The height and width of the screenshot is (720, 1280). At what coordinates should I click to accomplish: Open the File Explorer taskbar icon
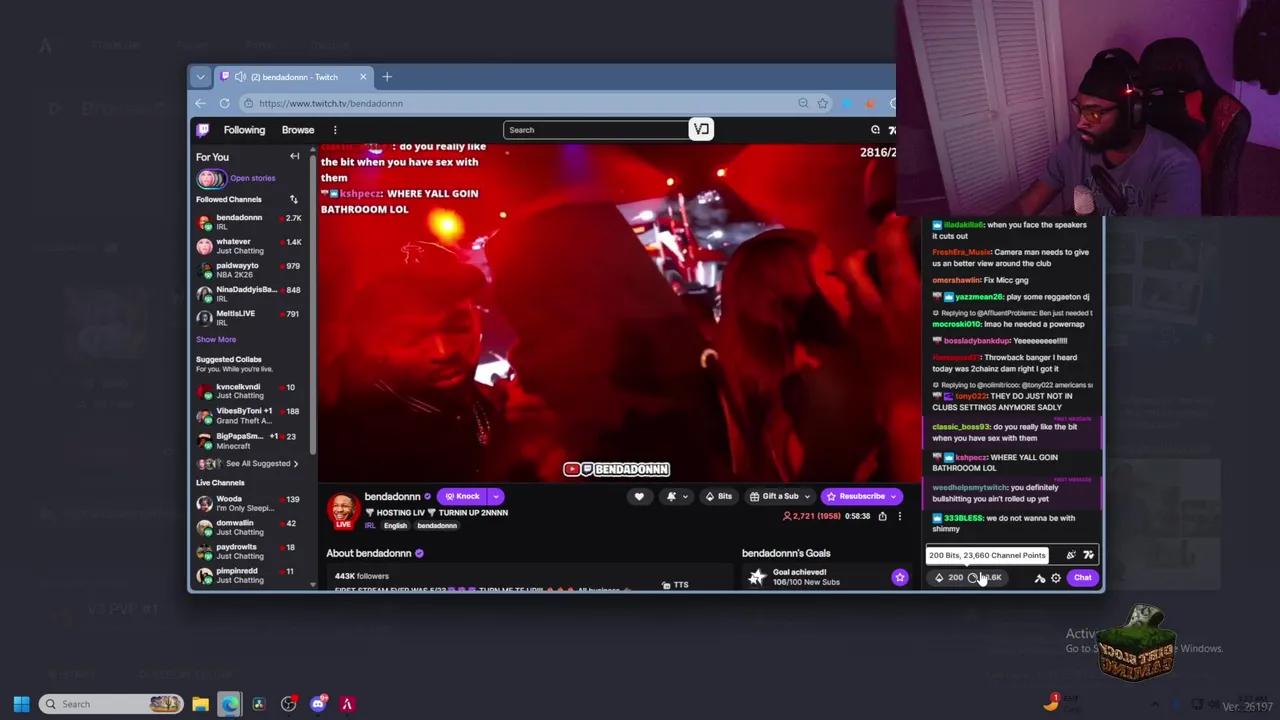[200, 704]
